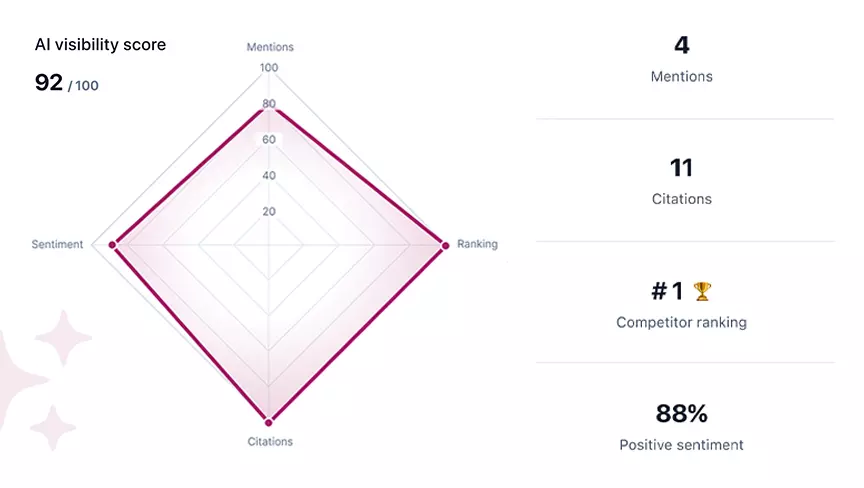Click the Mentions axis label above the radar
The height and width of the screenshot is (488, 864).
(x=269, y=47)
